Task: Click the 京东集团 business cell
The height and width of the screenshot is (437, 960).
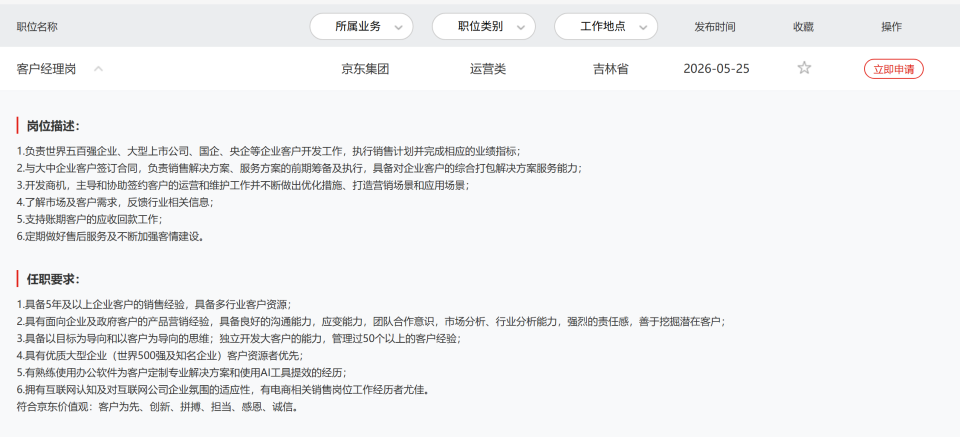Action: pyautogui.click(x=365, y=69)
